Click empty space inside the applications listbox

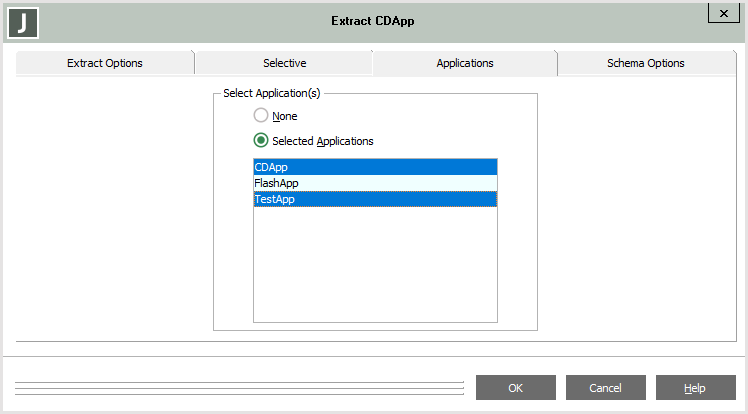(x=374, y=265)
